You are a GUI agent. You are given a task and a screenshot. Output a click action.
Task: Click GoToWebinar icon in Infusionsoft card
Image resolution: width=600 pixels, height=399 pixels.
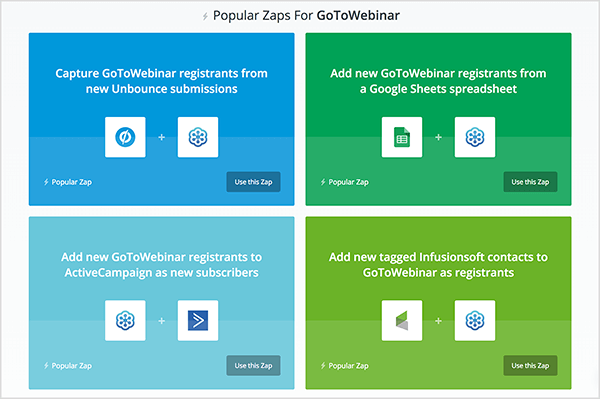click(x=475, y=320)
